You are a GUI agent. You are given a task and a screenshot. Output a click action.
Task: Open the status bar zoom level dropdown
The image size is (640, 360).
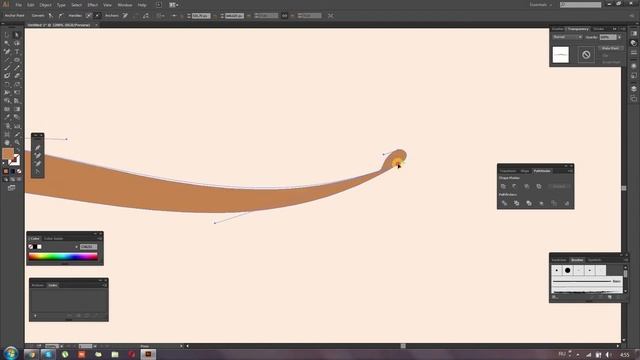(x=61, y=346)
